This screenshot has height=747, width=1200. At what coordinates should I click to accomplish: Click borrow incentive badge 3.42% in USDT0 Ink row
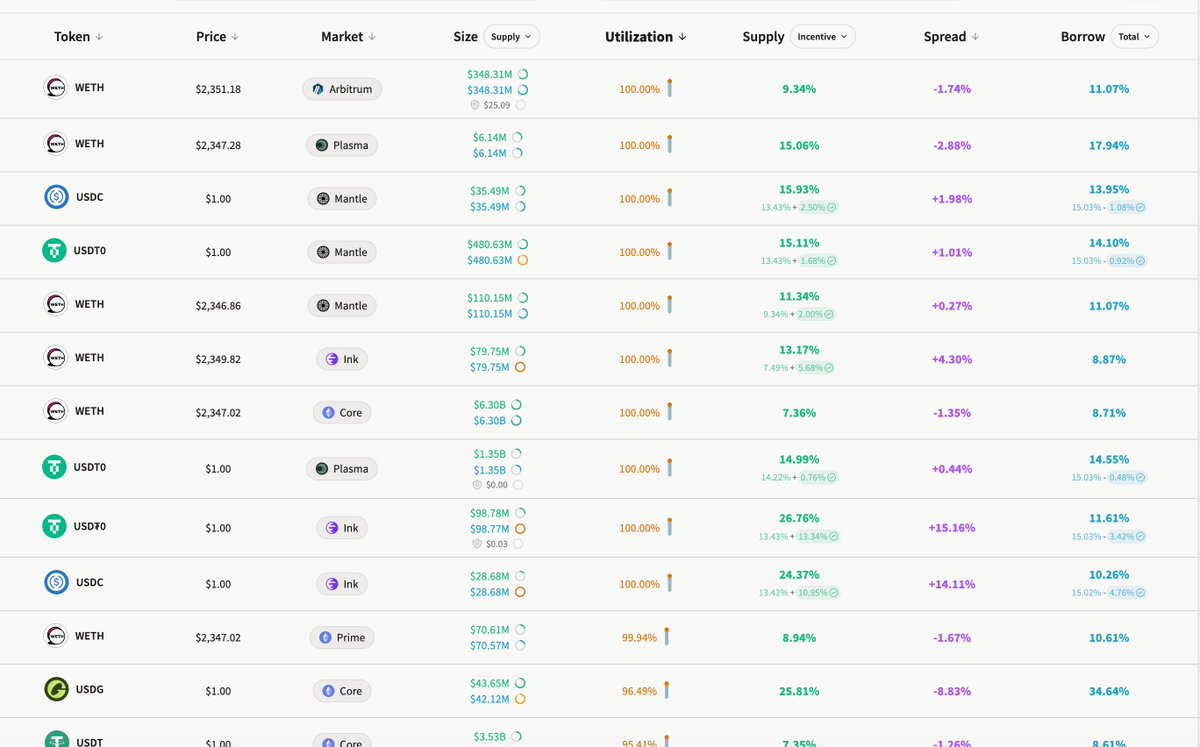click(1127, 536)
